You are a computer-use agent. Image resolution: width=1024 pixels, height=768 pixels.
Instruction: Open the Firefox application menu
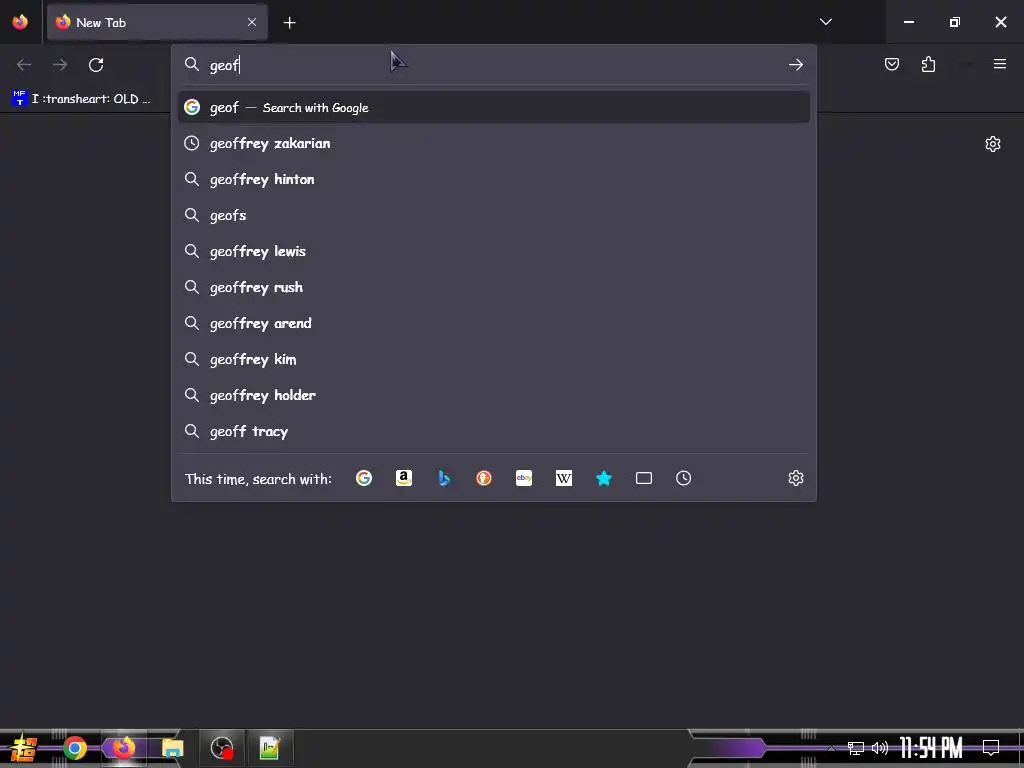tap(999, 64)
